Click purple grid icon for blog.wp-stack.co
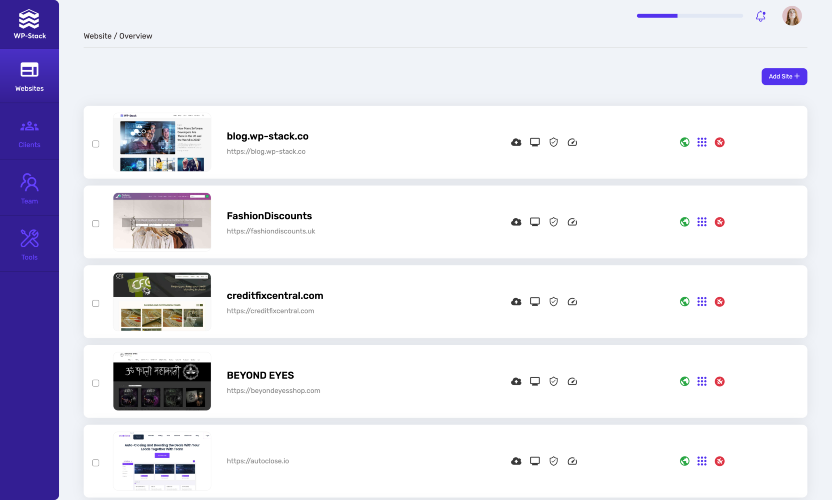 click(x=702, y=142)
